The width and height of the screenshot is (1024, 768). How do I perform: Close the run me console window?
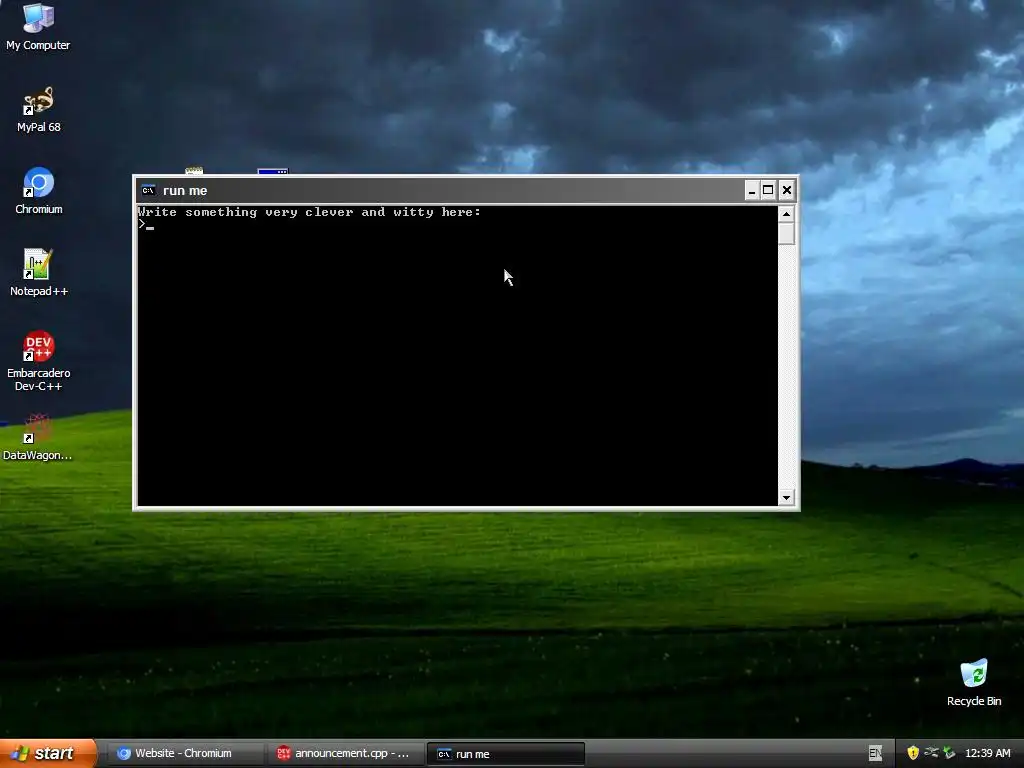[x=787, y=190]
